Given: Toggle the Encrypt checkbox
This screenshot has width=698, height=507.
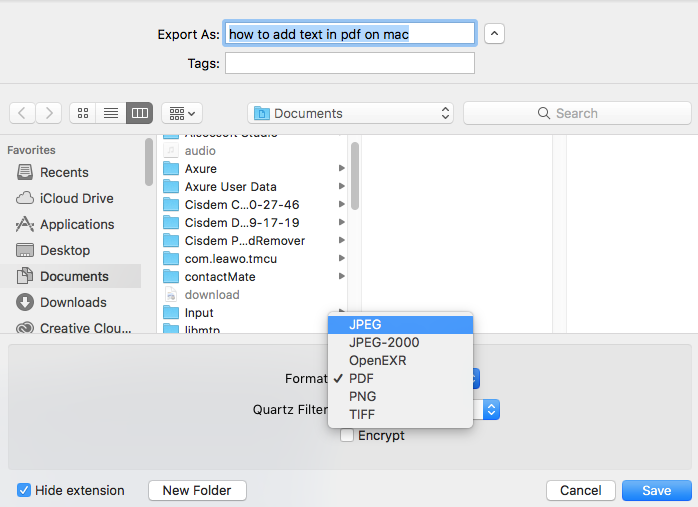Looking at the screenshot, I should coord(347,435).
